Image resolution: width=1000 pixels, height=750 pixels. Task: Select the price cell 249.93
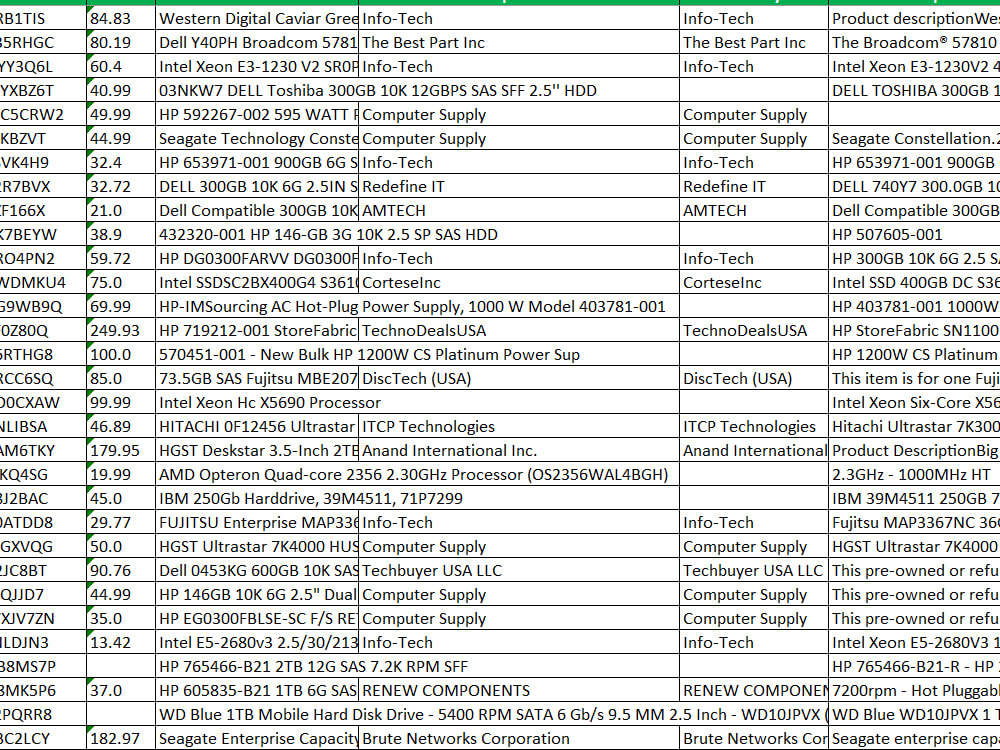tap(121, 330)
